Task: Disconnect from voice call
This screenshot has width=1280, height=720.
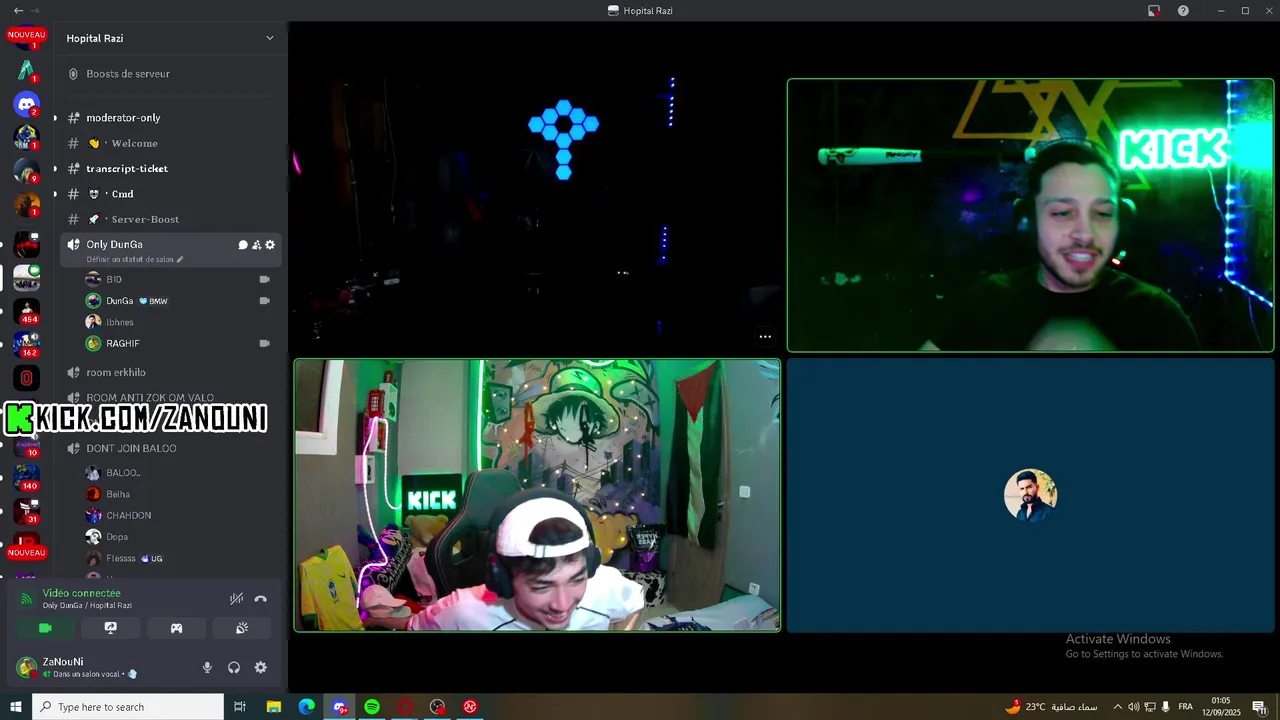Action: coord(261,599)
